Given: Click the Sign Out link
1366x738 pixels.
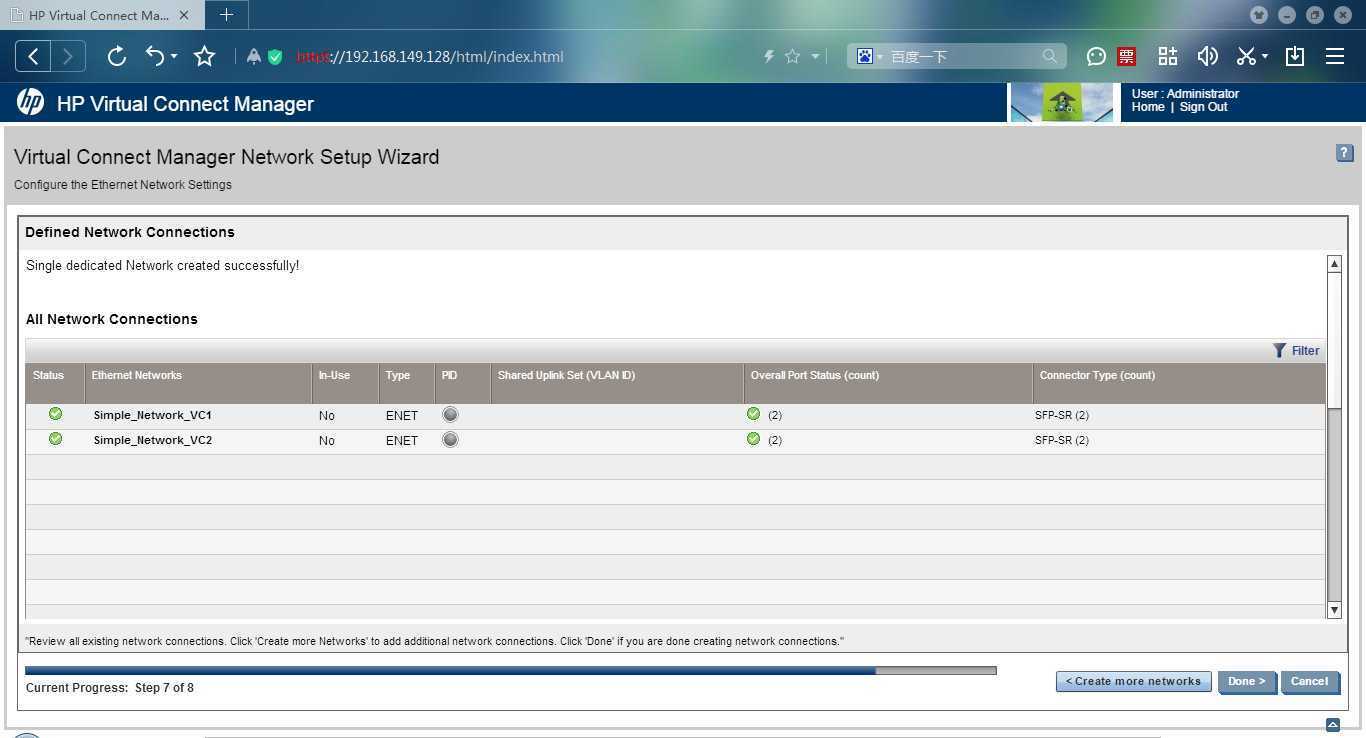Looking at the screenshot, I should pyautogui.click(x=1203, y=107).
